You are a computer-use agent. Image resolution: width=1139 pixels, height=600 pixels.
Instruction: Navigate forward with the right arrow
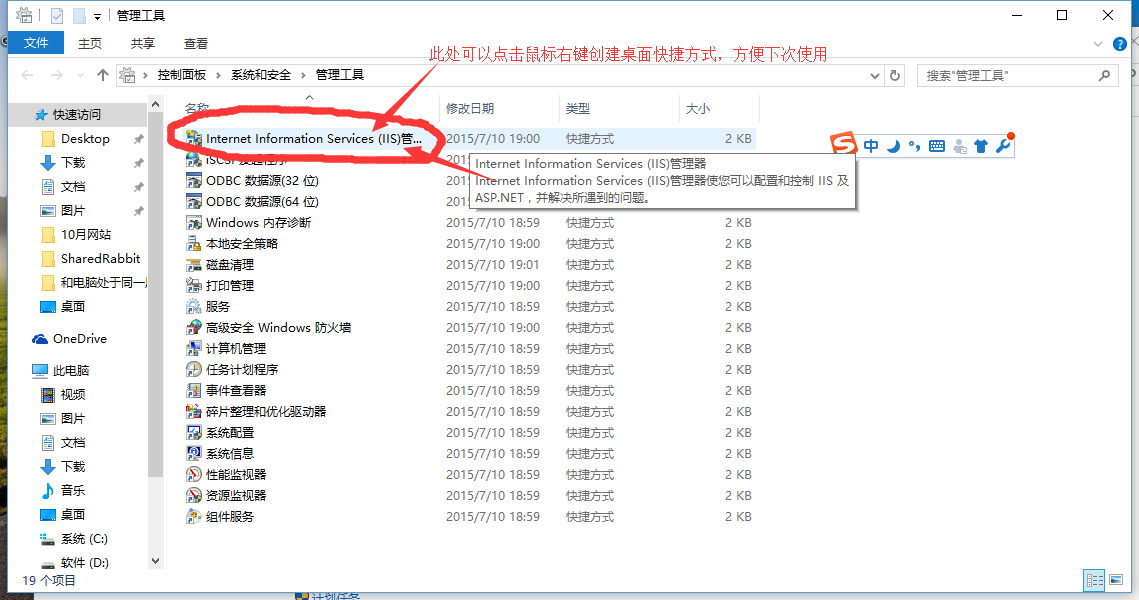click(x=57, y=75)
